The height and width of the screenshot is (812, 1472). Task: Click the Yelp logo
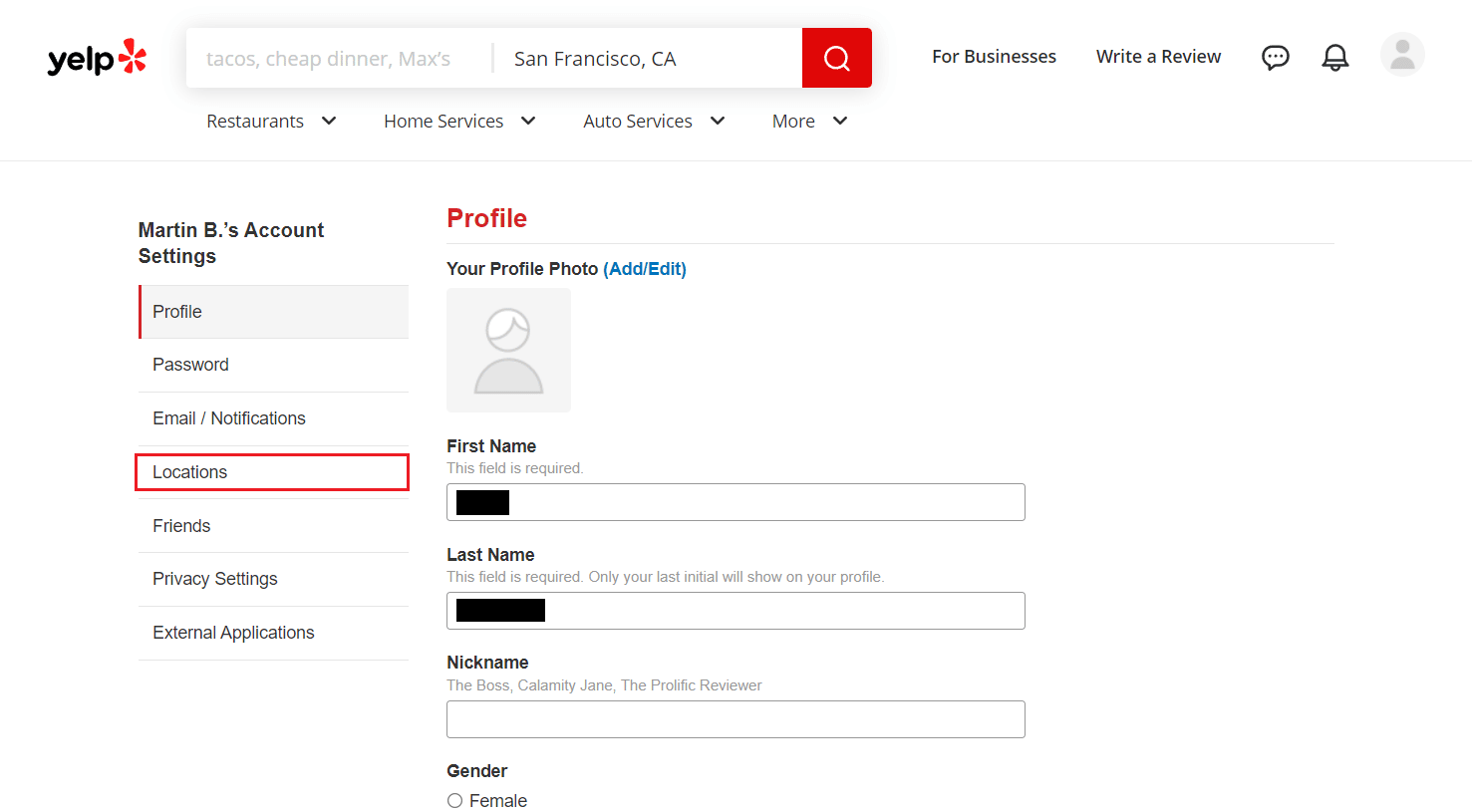[x=96, y=57]
